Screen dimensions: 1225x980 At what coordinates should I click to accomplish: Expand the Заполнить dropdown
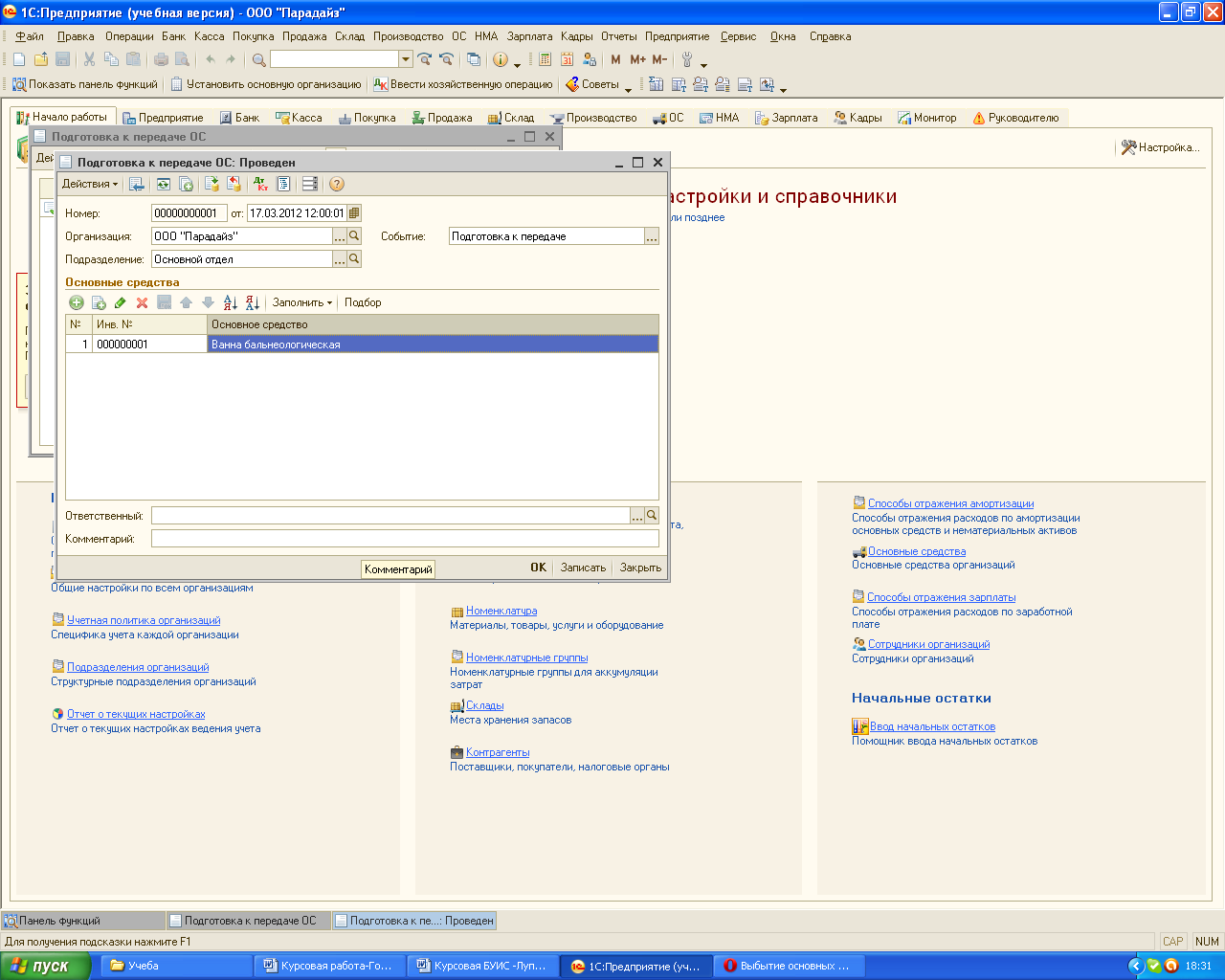(x=302, y=302)
